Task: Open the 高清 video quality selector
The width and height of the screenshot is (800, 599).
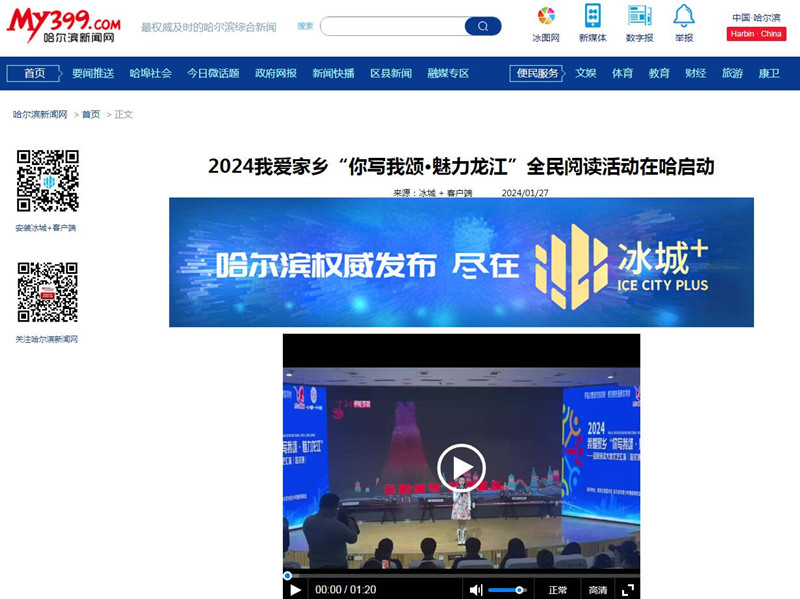Action: click(x=597, y=590)
